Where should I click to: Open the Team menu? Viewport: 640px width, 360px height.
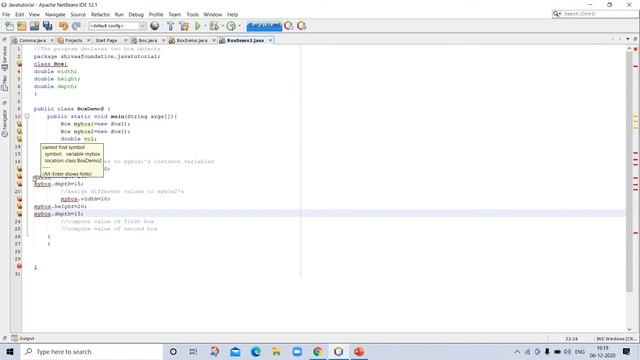pos(175,14)
